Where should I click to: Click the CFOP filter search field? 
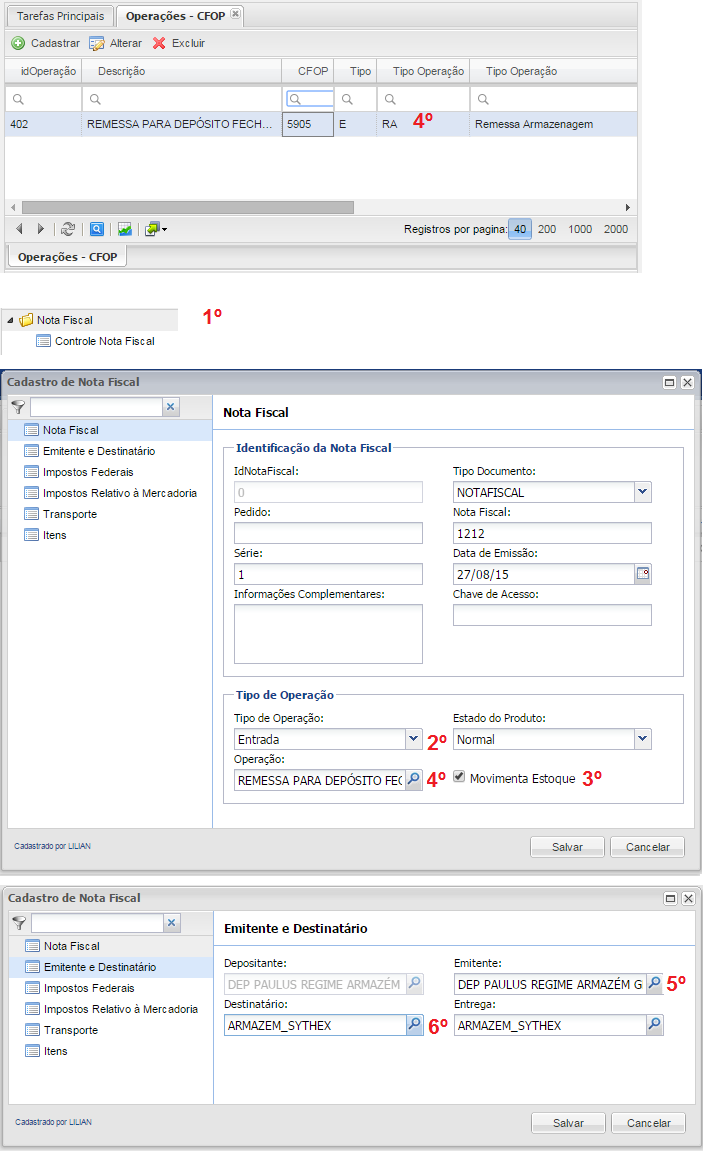[x=308, y=99]
